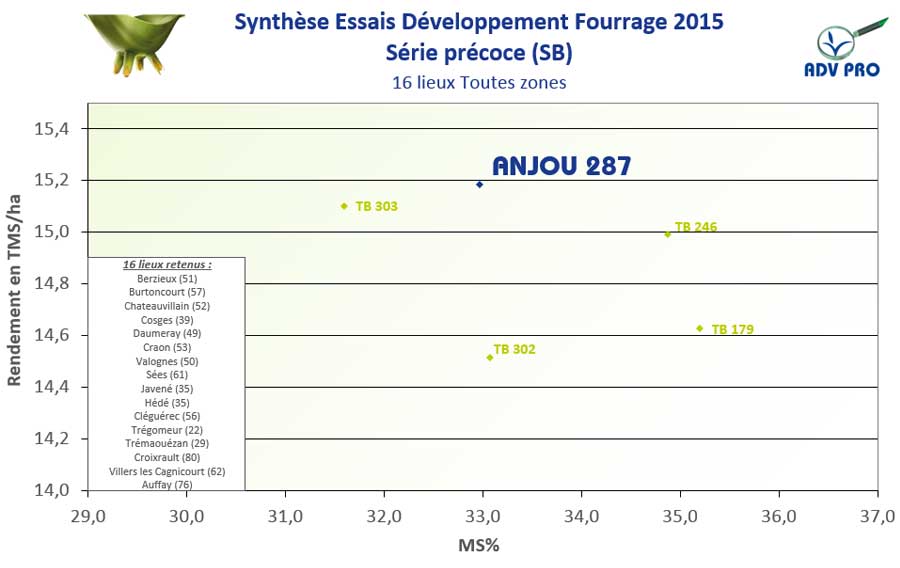
Task: Click the TB 303 data label
Action: (x=376, y=206)
